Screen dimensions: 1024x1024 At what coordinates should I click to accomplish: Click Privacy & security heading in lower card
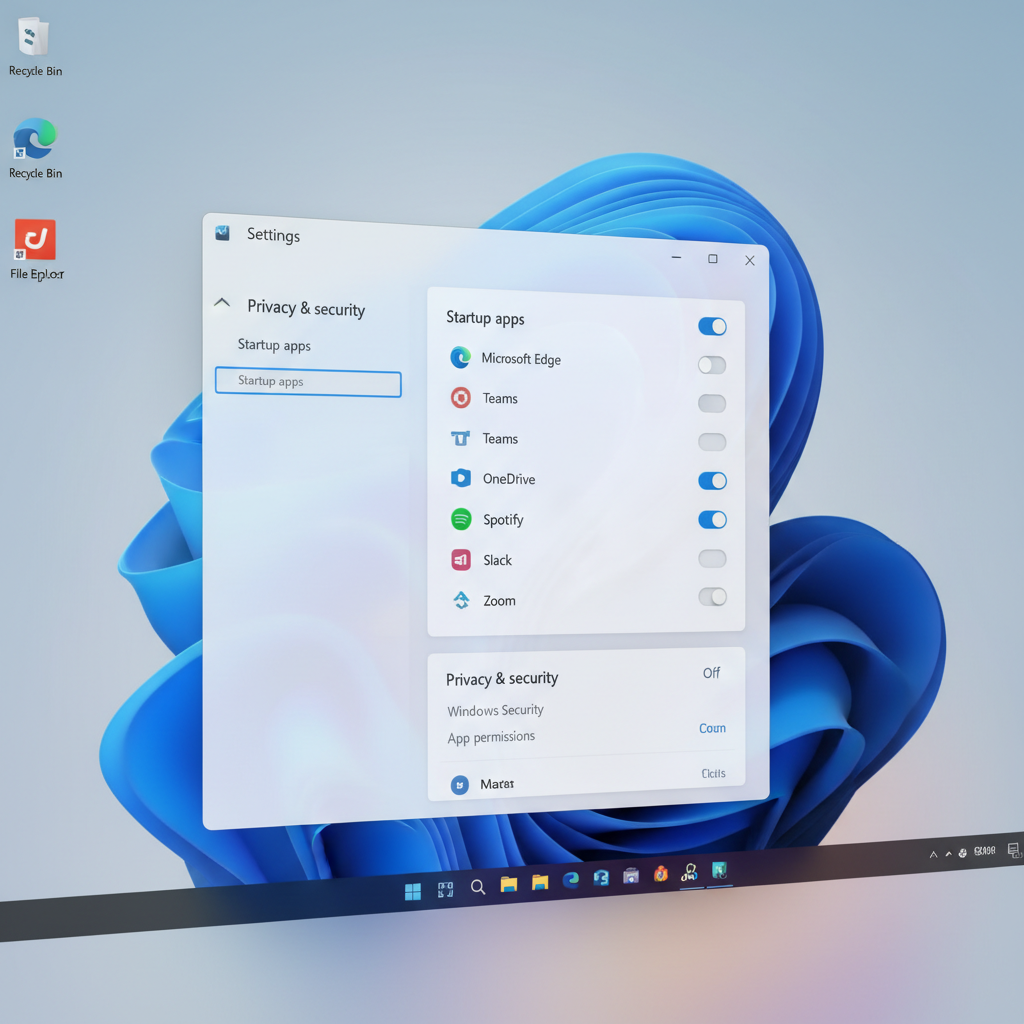coord(502,679)
